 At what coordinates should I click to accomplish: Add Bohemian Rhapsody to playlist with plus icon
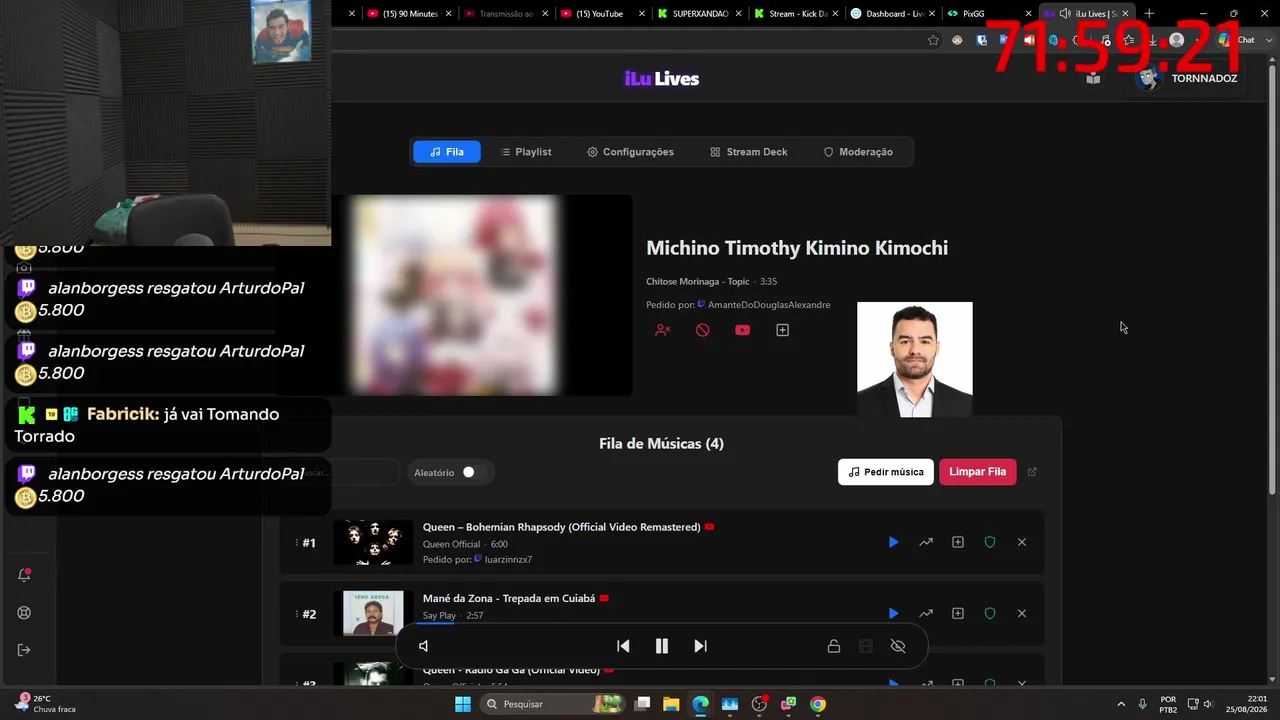point(958,542)
